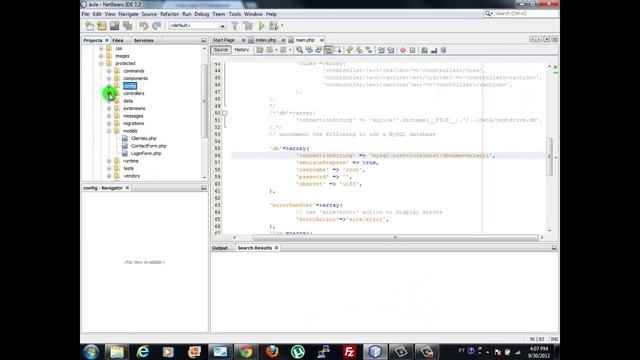Click in the Search (Ctrl+I) field
640x360 pixels.
526,13
